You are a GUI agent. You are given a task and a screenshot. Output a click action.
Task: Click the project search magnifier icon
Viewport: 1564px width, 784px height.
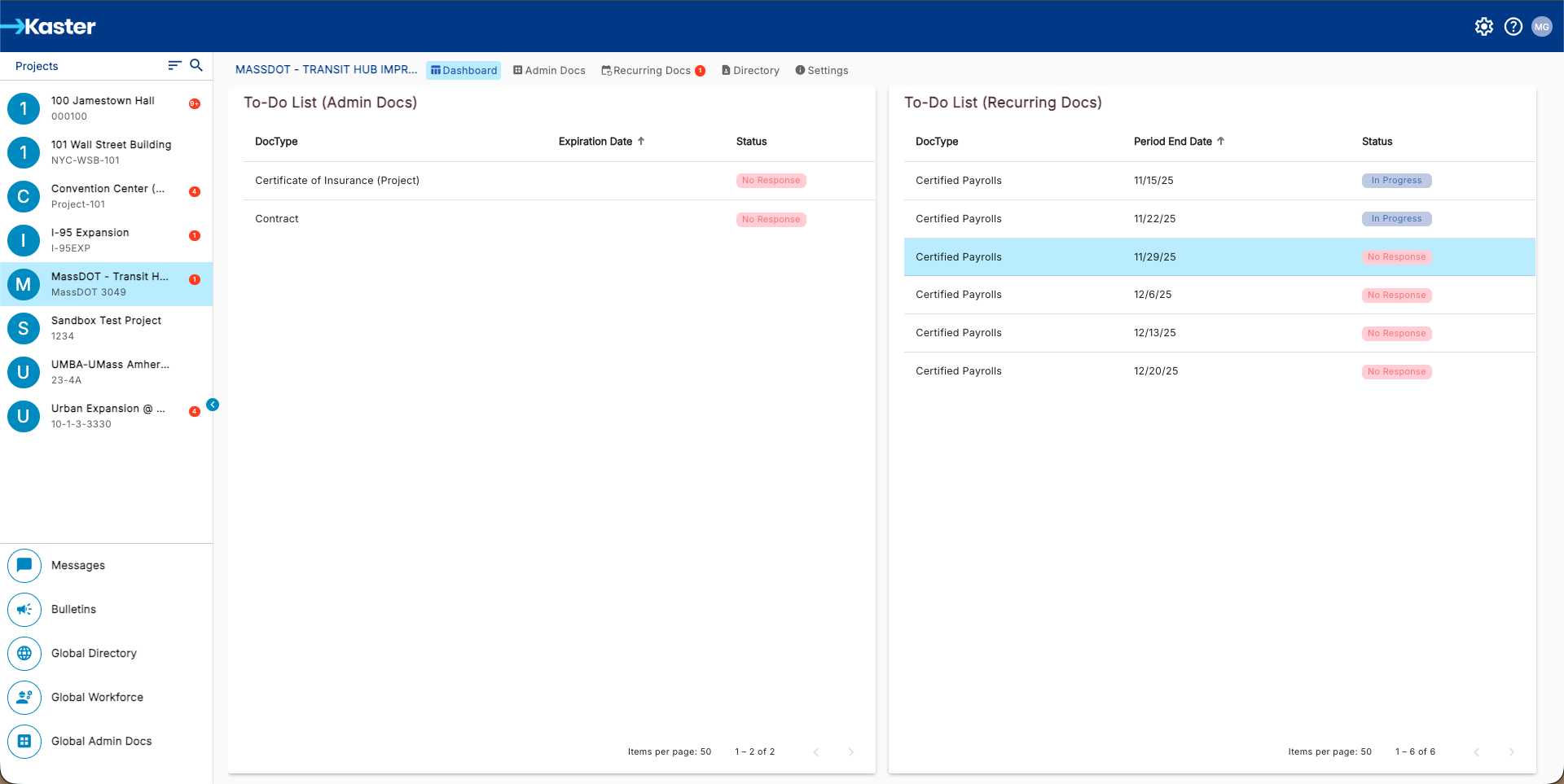tap(196, 65)
